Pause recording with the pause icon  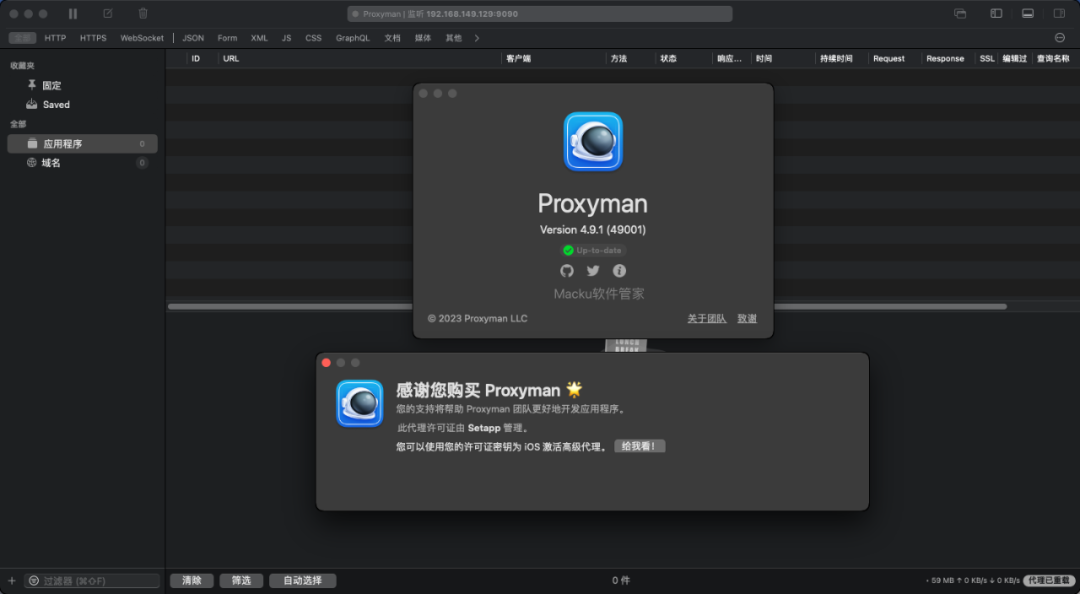[73, 14]
